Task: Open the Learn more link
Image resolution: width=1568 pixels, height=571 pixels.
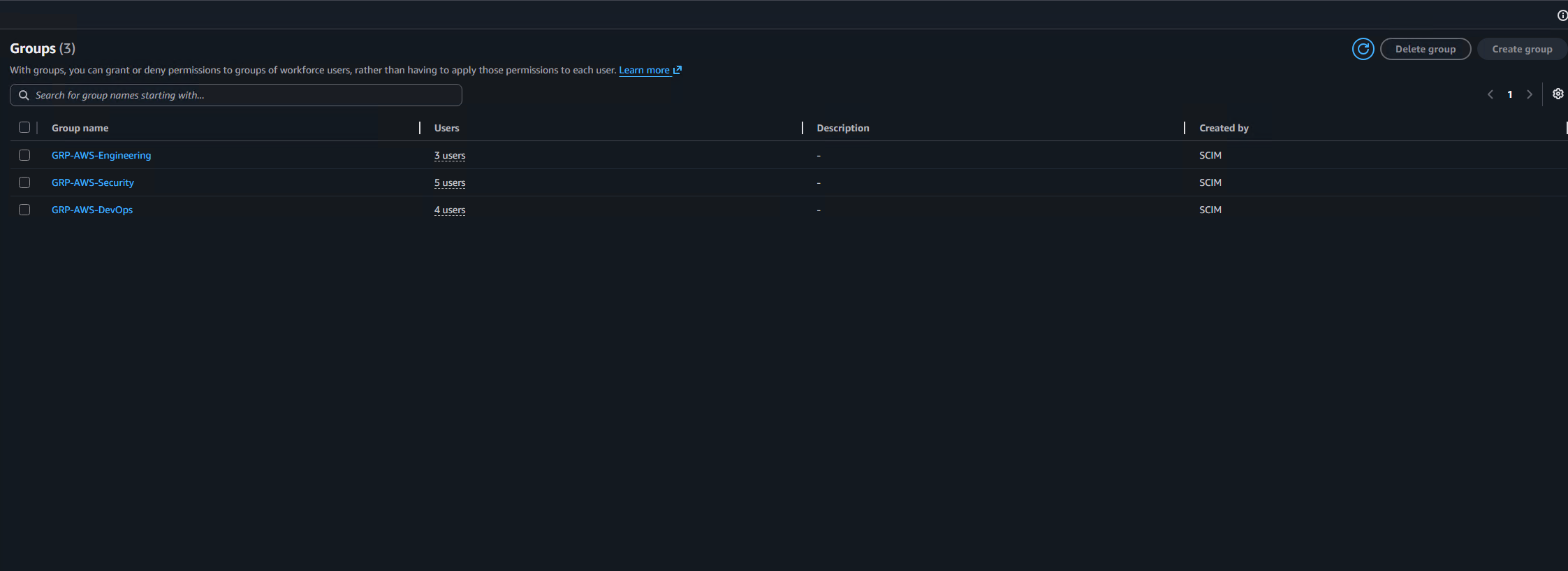Action: (644, 70)
